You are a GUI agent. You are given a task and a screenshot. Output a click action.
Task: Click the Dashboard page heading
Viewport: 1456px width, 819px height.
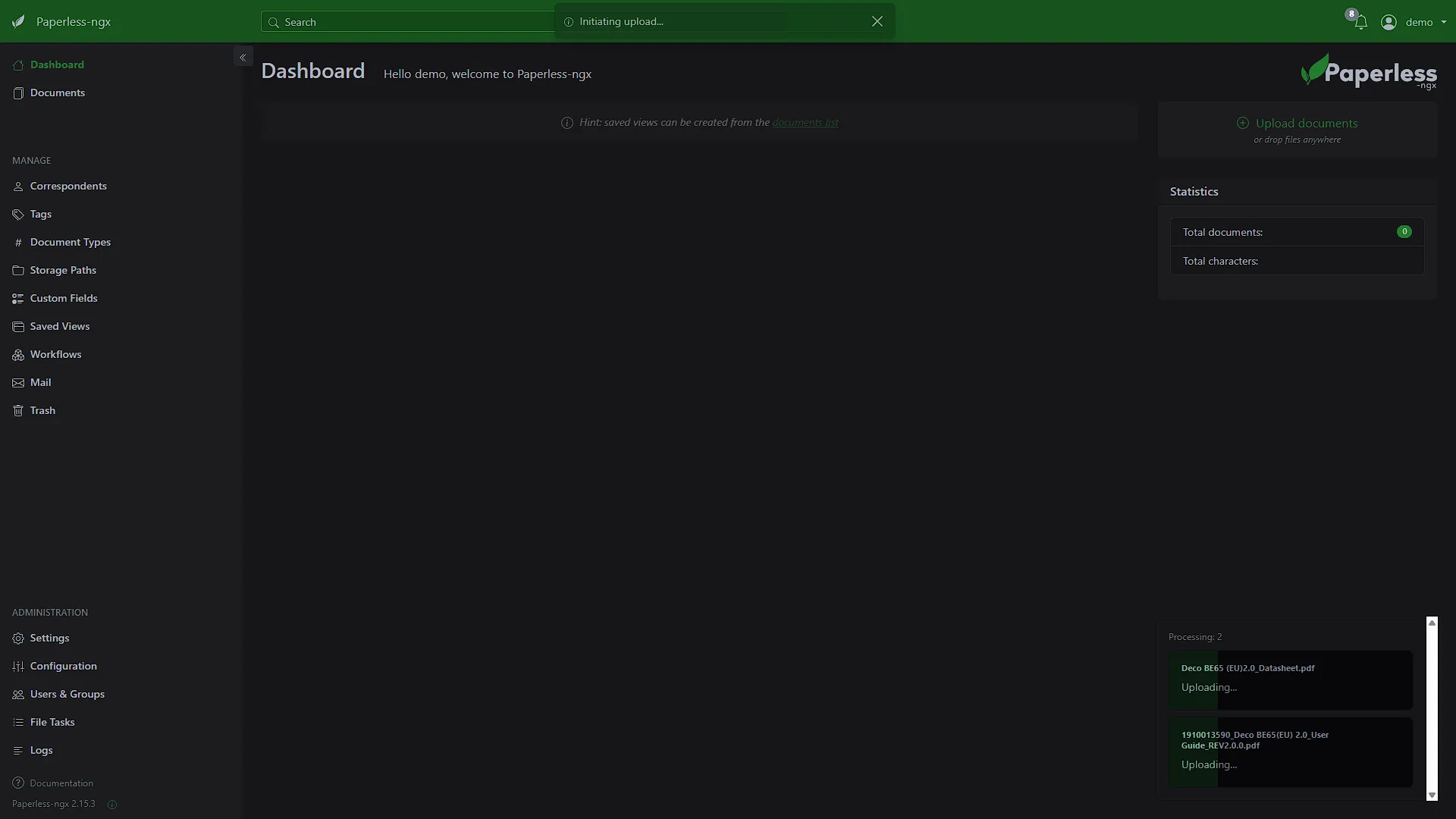point(312,71)
